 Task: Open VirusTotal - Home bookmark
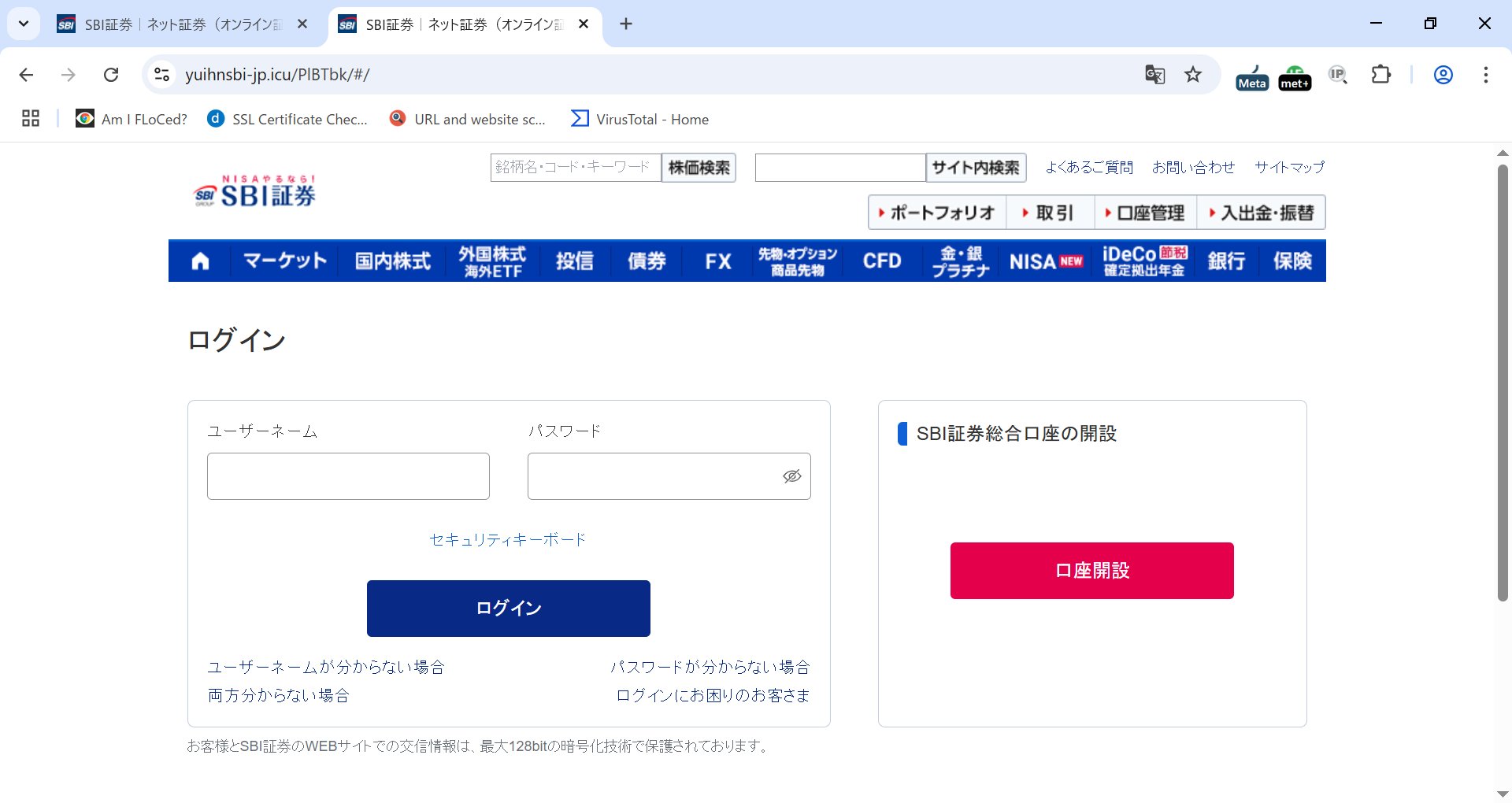(x=640, y=119)
